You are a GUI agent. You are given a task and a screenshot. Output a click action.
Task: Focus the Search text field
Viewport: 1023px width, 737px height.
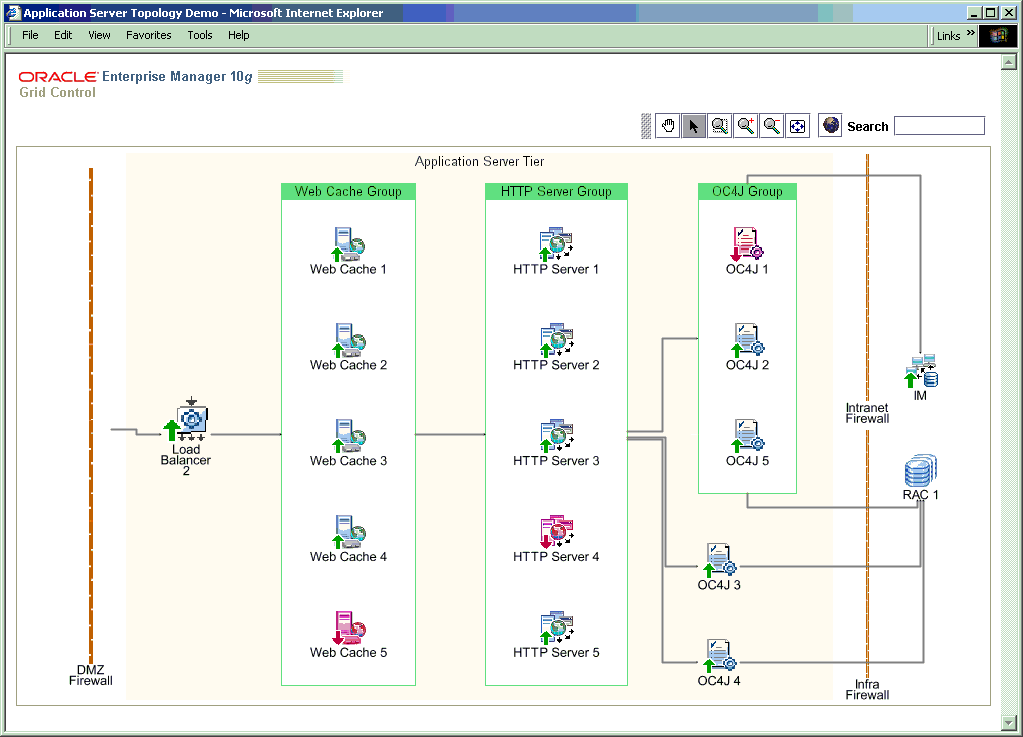point(939,126)
